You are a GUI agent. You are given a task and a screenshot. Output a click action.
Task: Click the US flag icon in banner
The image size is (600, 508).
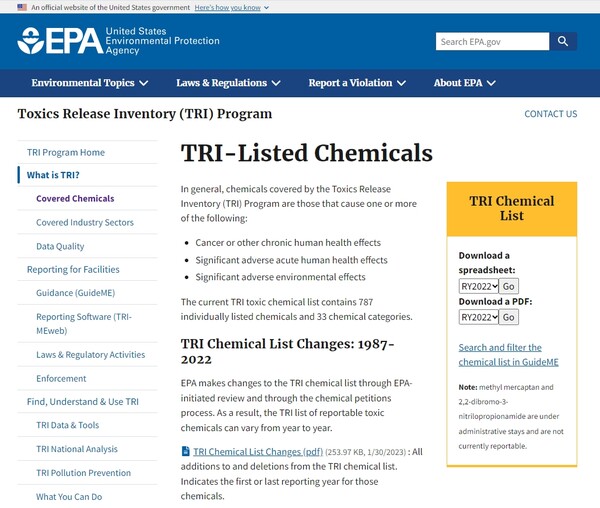pos(22,7)
